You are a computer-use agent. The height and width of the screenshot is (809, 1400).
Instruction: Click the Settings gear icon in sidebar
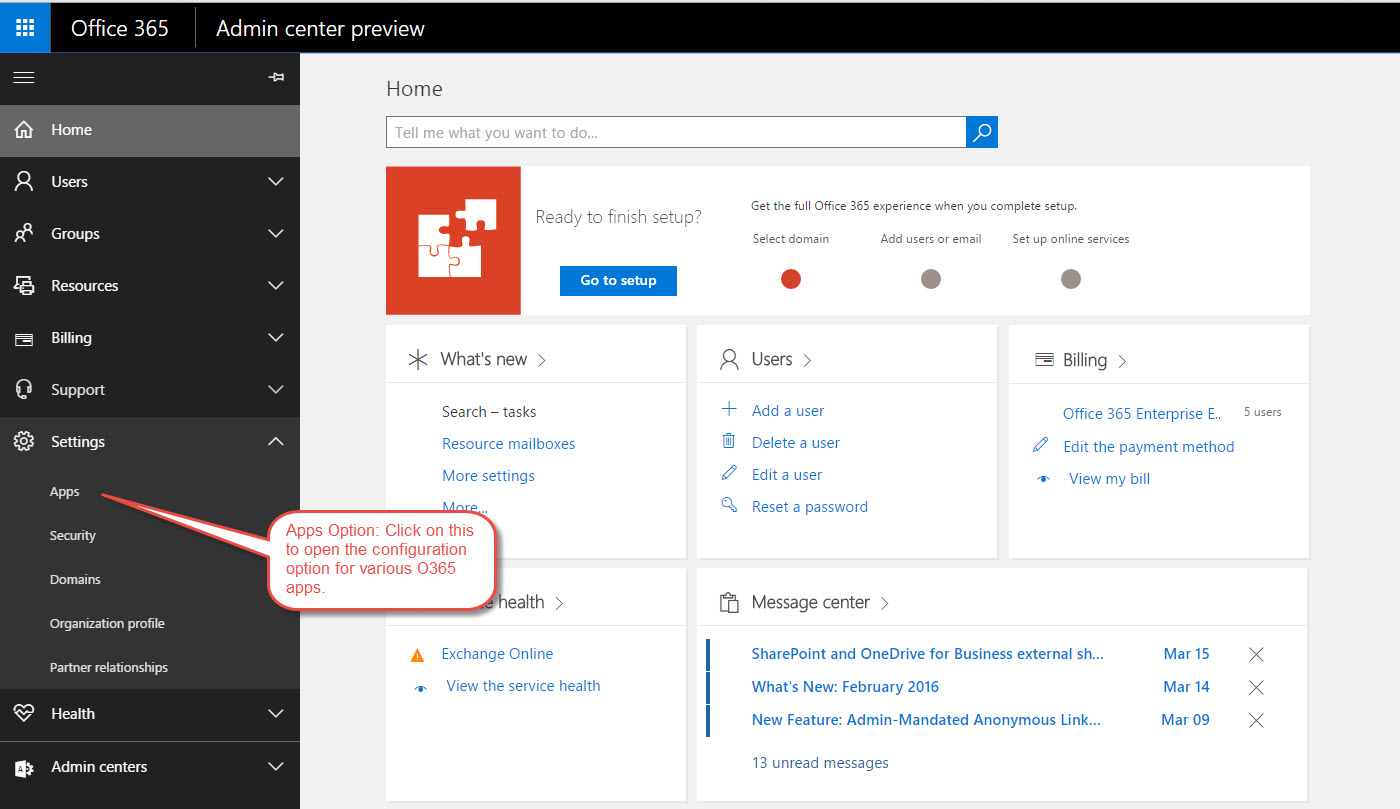(x=24, y=442)
